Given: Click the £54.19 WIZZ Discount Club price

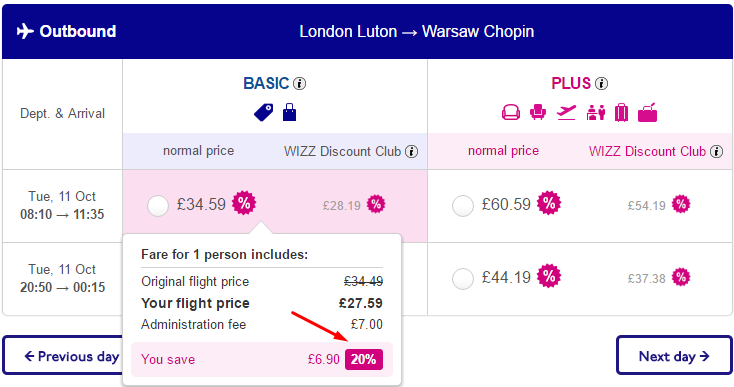Looking at the screenshot, I should (646, 206).
